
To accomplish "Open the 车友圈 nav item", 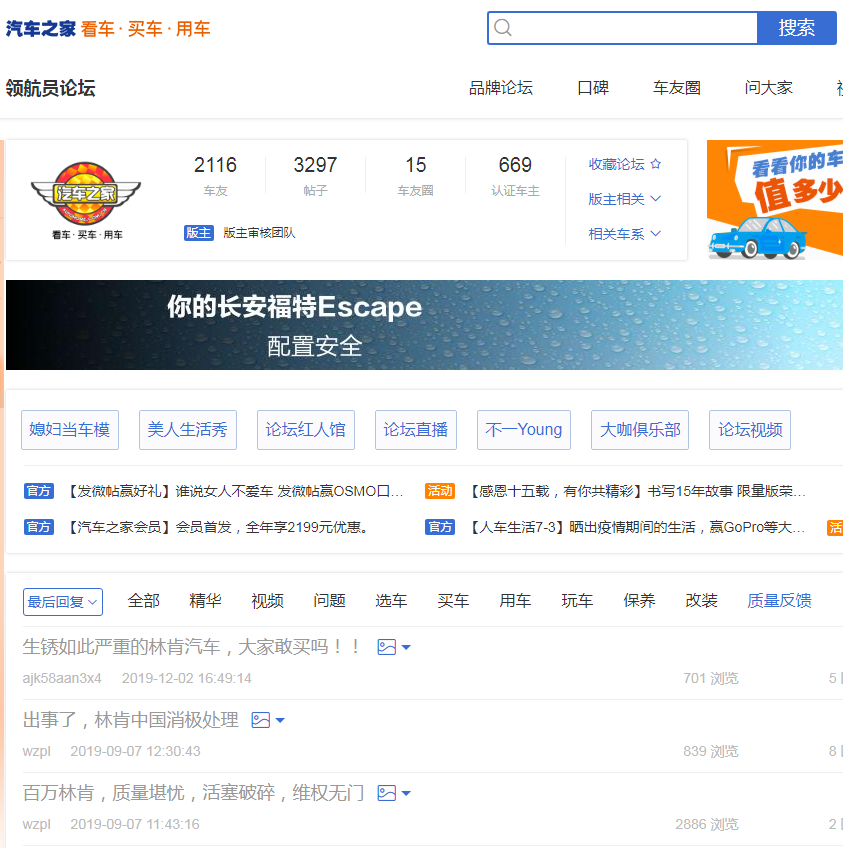I will coord(676,88).
